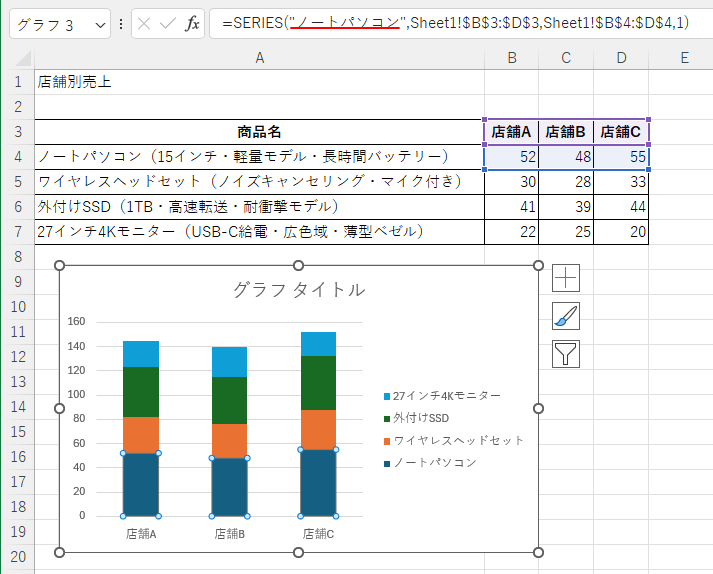713x574 pixels.
Task: Click the ノートパソコン product name cell
Action: (x=260, y=157)
